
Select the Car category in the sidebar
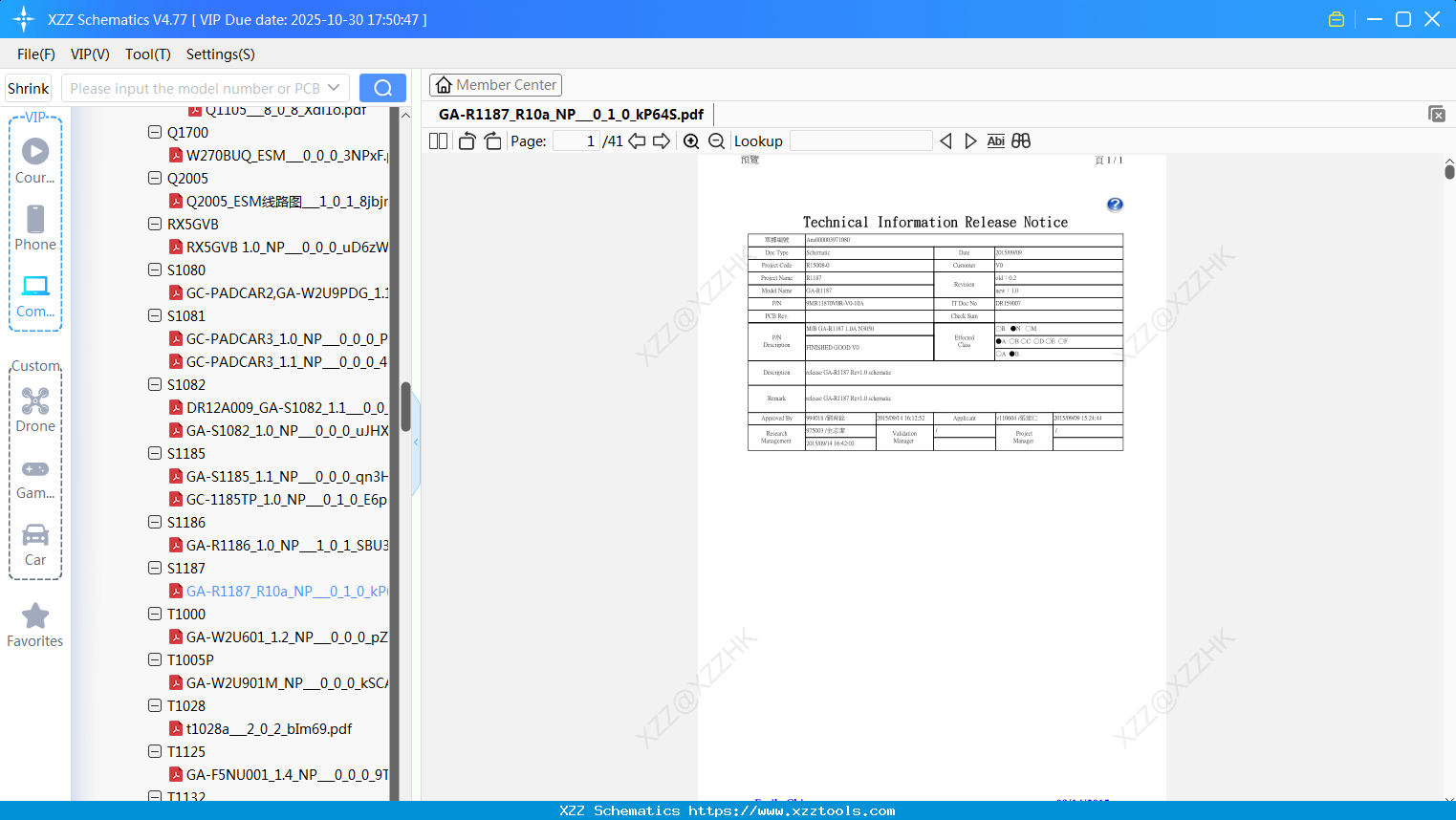(x=35, y=545)
